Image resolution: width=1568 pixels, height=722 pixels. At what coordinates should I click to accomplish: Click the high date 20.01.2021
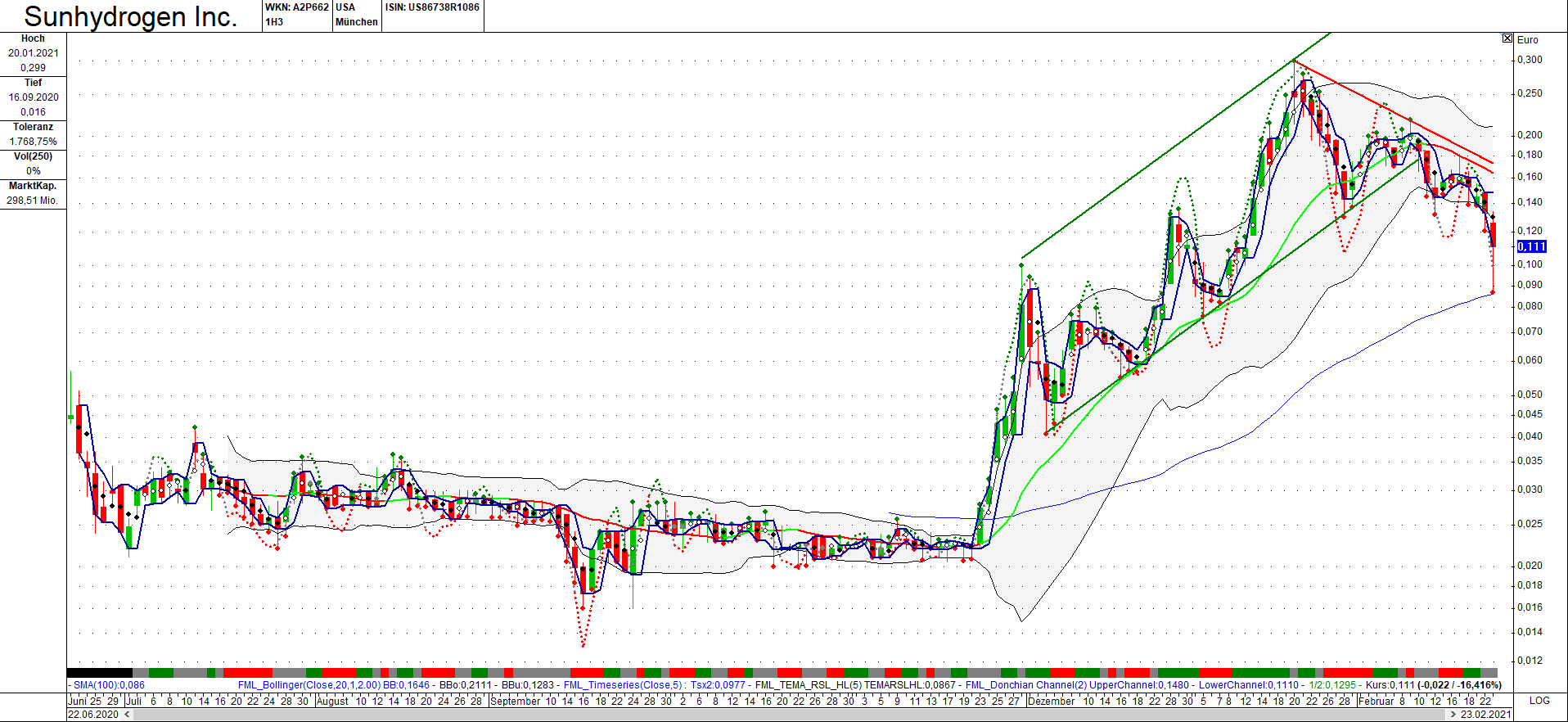tap(34, 53)
